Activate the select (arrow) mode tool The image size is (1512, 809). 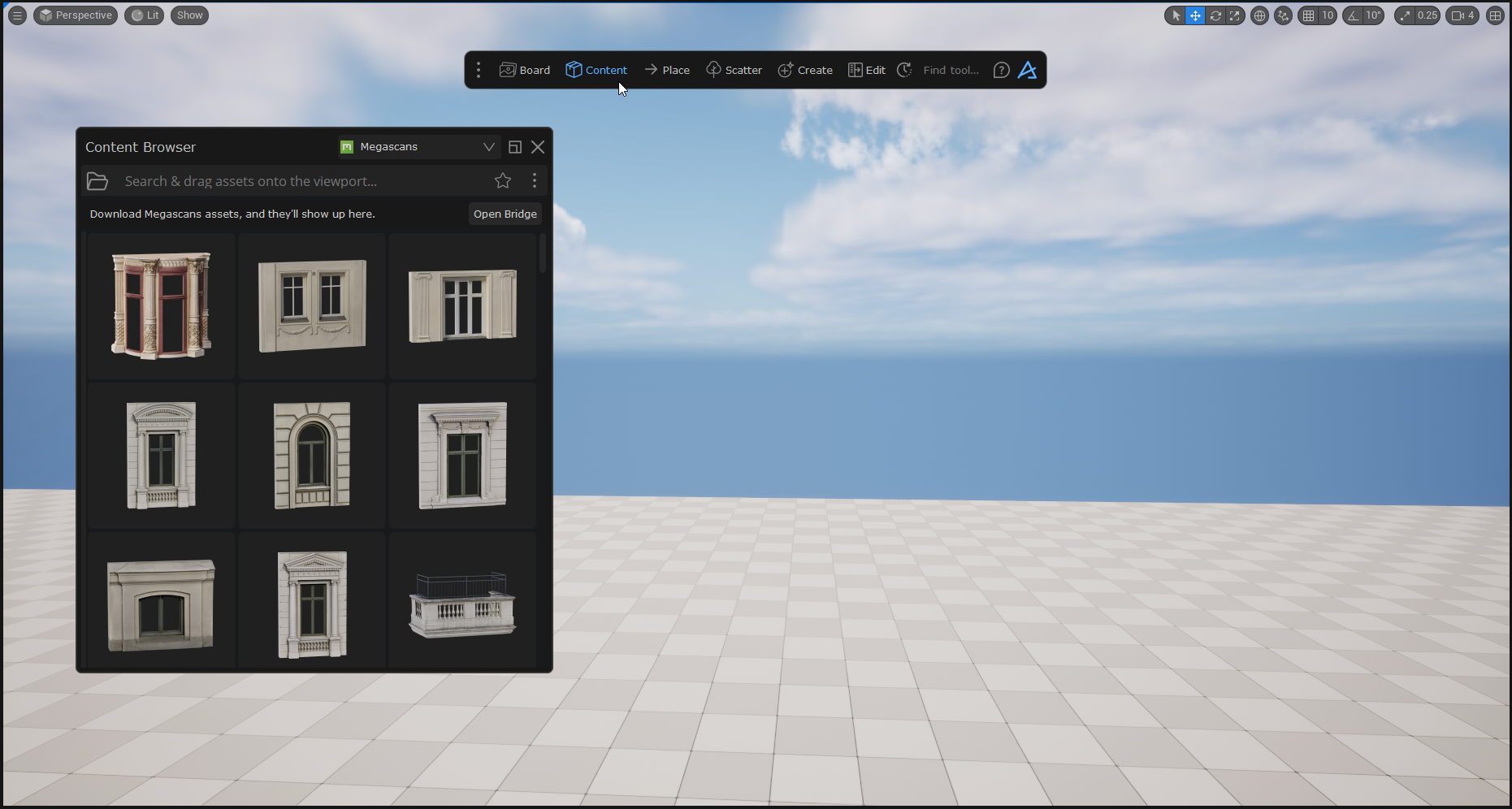click(1176, 15)
